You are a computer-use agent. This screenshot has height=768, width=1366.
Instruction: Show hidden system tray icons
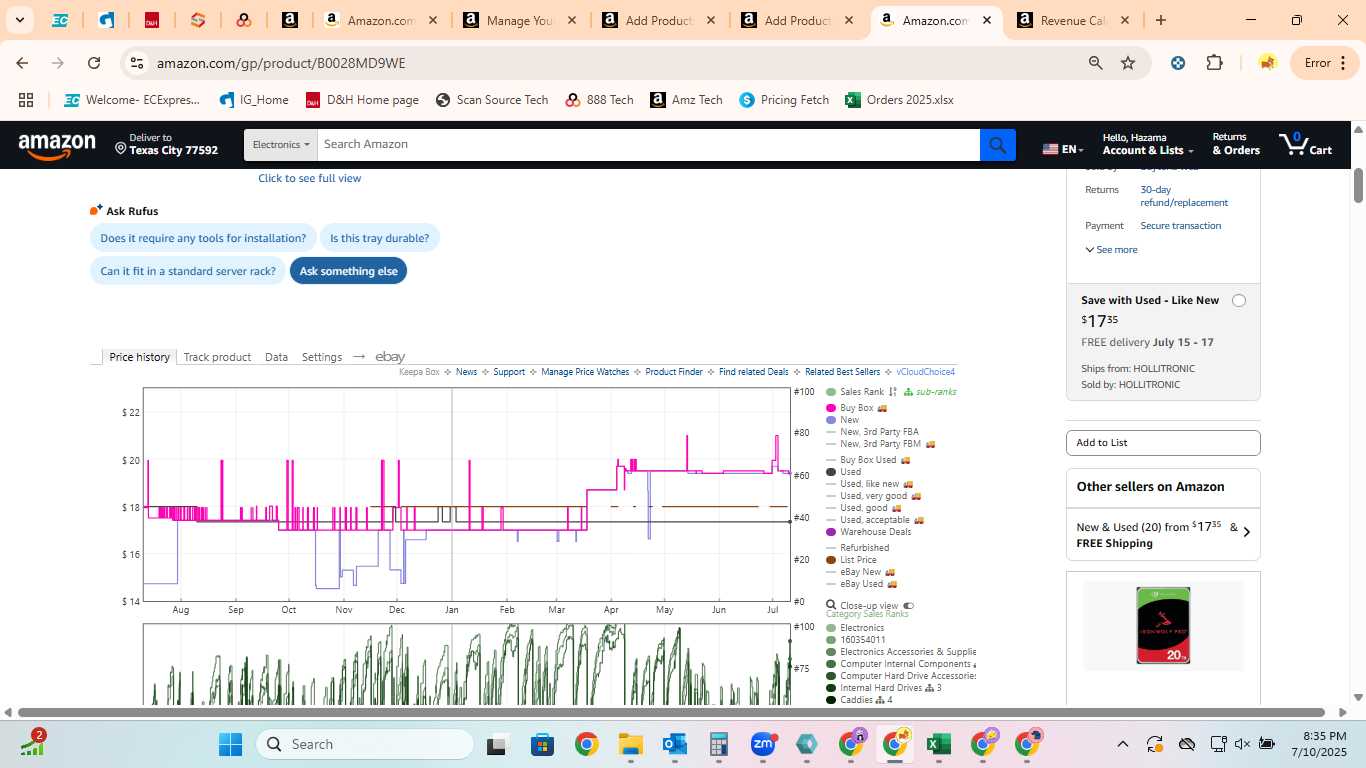pos(1122,744)
